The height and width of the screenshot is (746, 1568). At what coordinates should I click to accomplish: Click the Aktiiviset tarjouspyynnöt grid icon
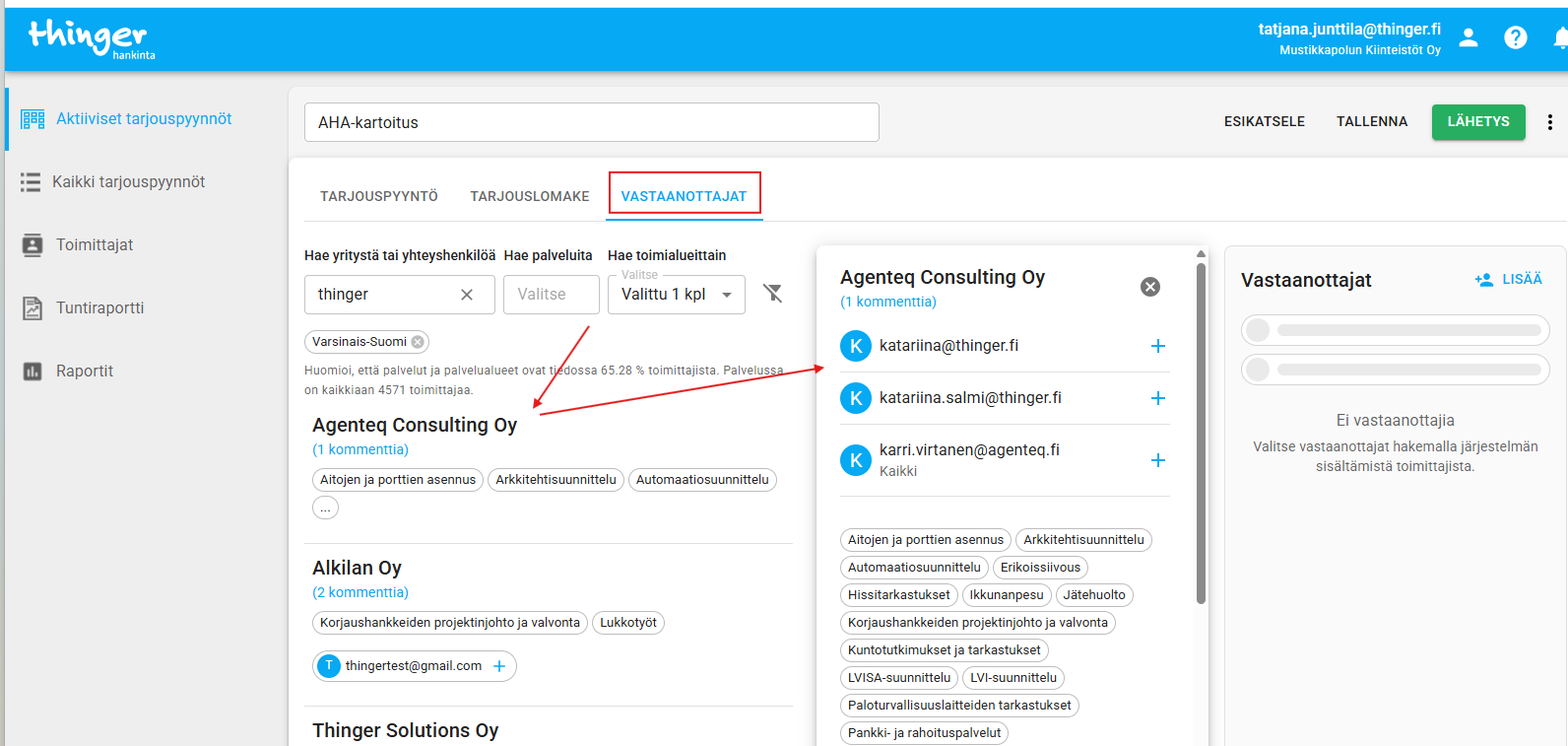(33, 119)
